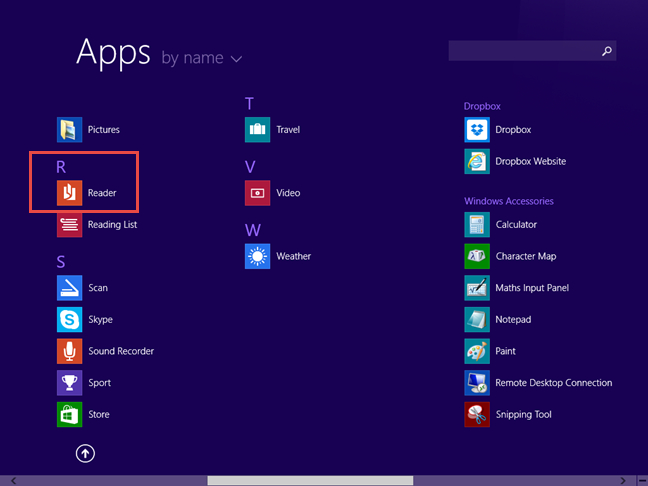Screen dimensions: 648x486
Task: Click the 'Pictures' label text
Action: [104, 130]
